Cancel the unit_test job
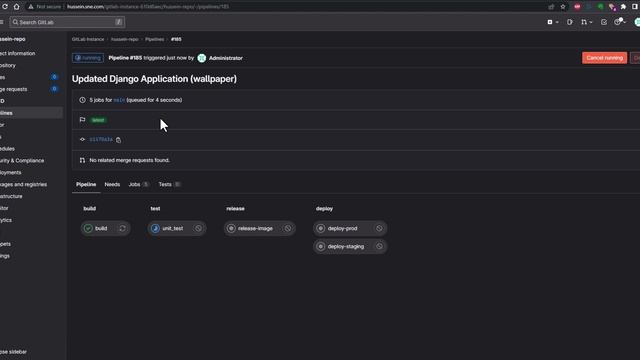Viewport: 640px width, 360px height. pyautogui.click(x=198, y=229)
